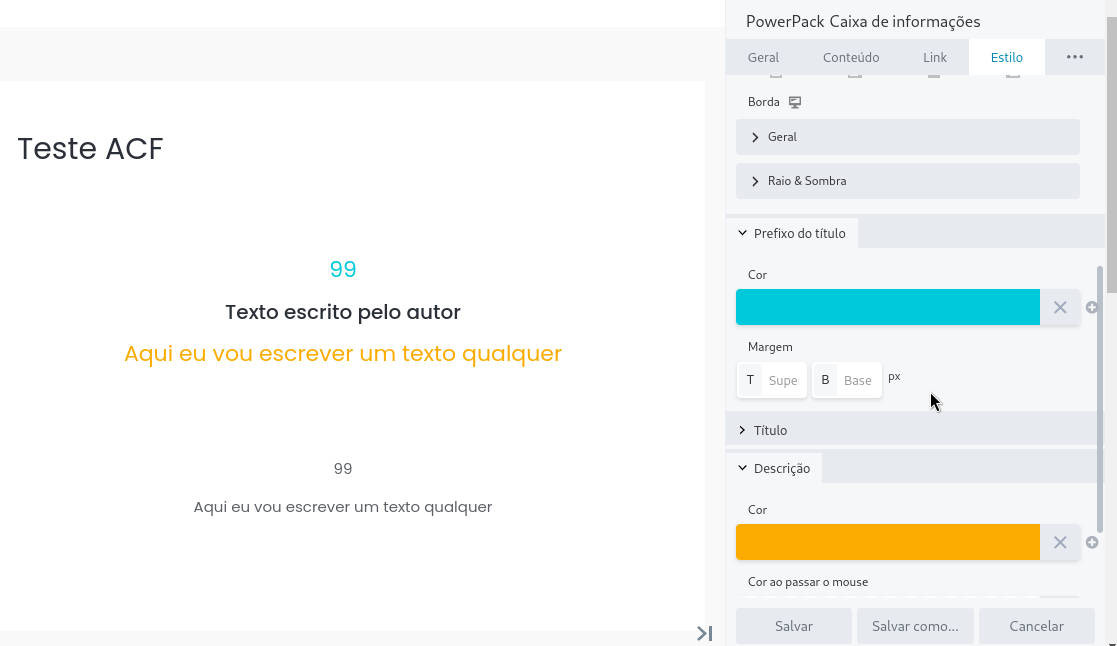This screenshot has height=646, width=1117.
Task: Switch to the Geral tab
Action: (763, 57)
